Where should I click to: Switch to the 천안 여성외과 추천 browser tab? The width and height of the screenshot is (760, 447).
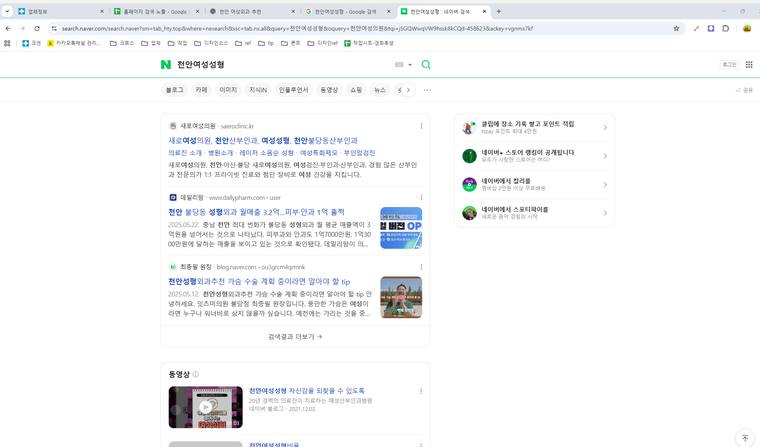(253, 11)
